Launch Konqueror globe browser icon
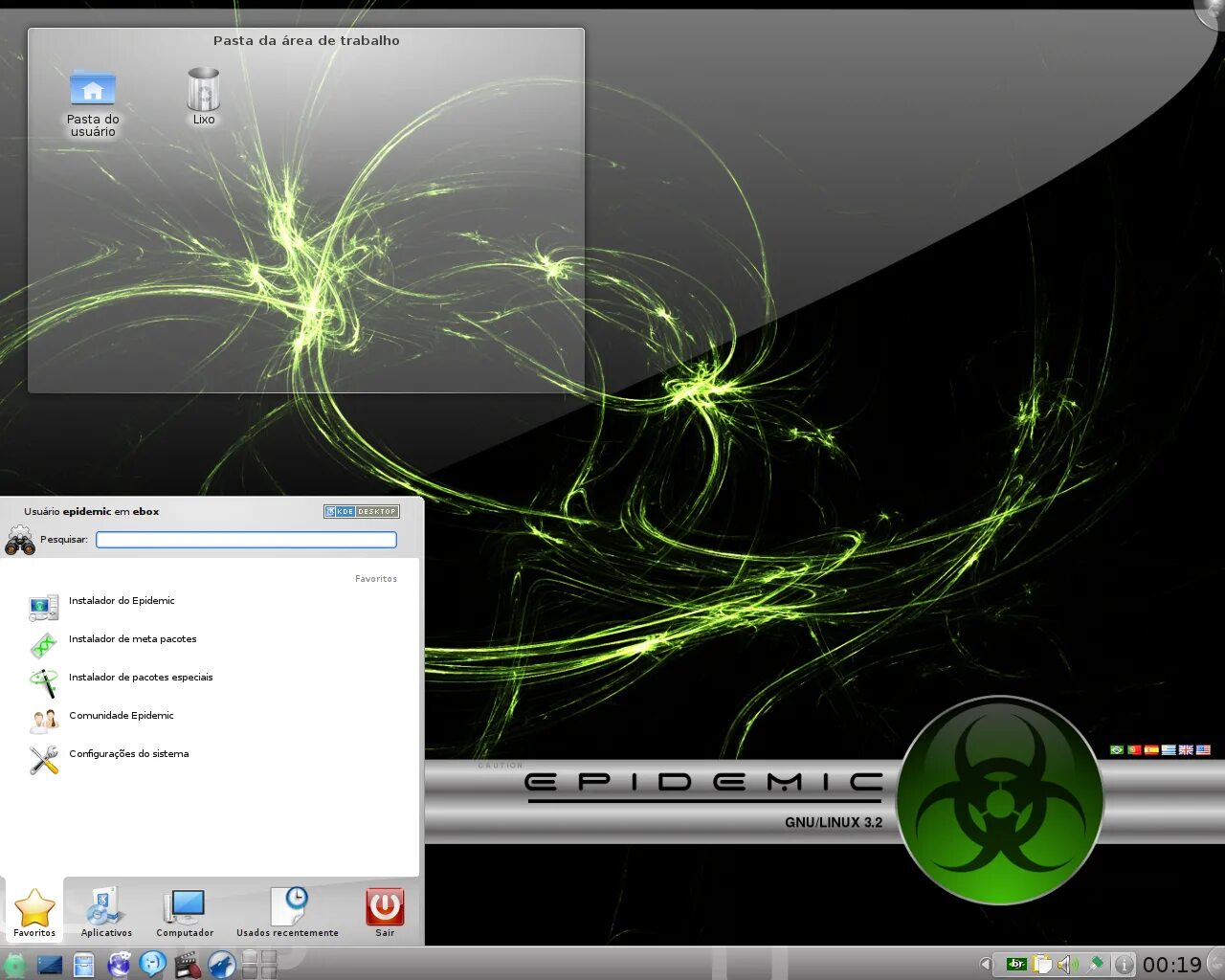 [x=119, y=965]
